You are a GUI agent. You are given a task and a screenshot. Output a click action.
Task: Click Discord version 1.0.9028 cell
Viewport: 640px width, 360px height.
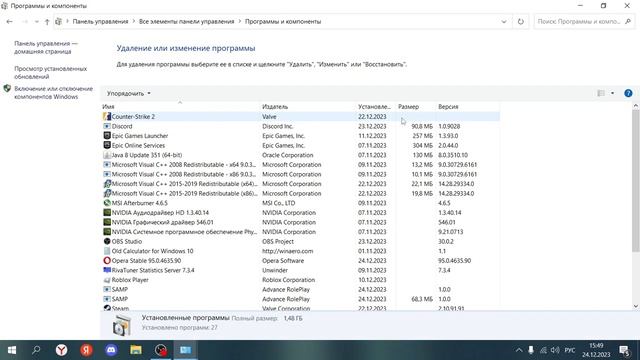449,126
